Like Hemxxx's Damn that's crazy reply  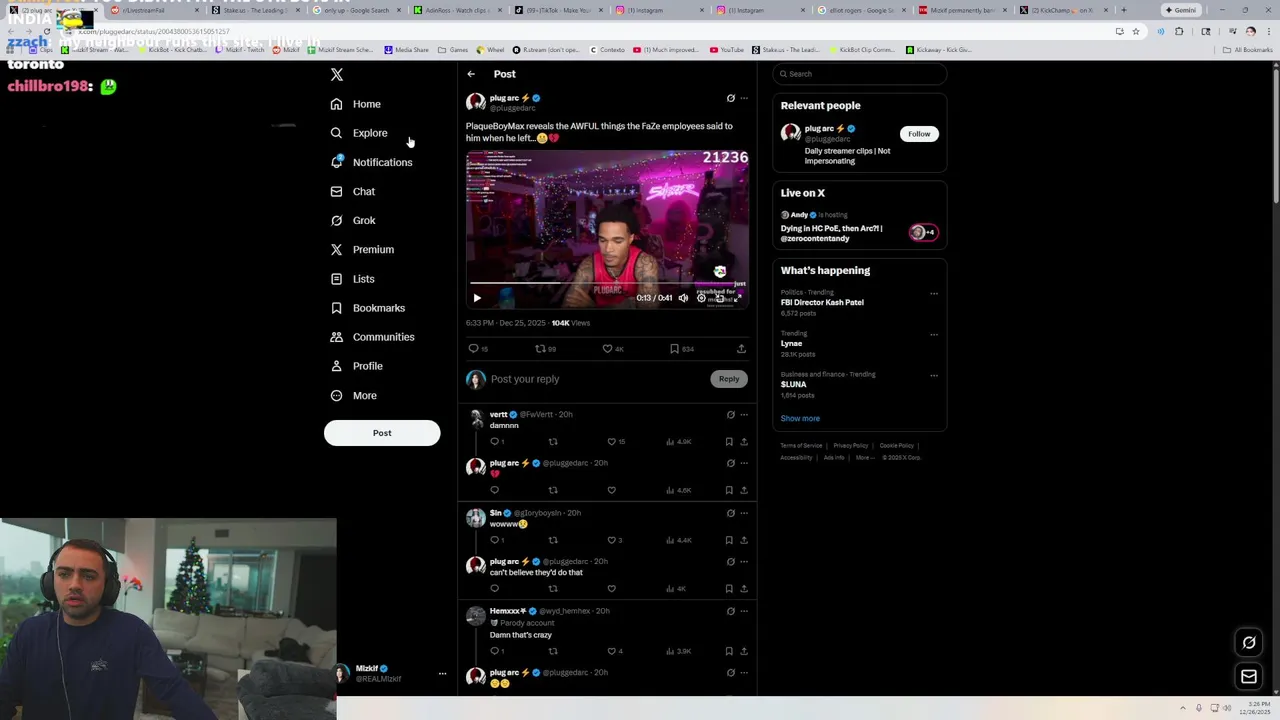click(x=612, y=651)
